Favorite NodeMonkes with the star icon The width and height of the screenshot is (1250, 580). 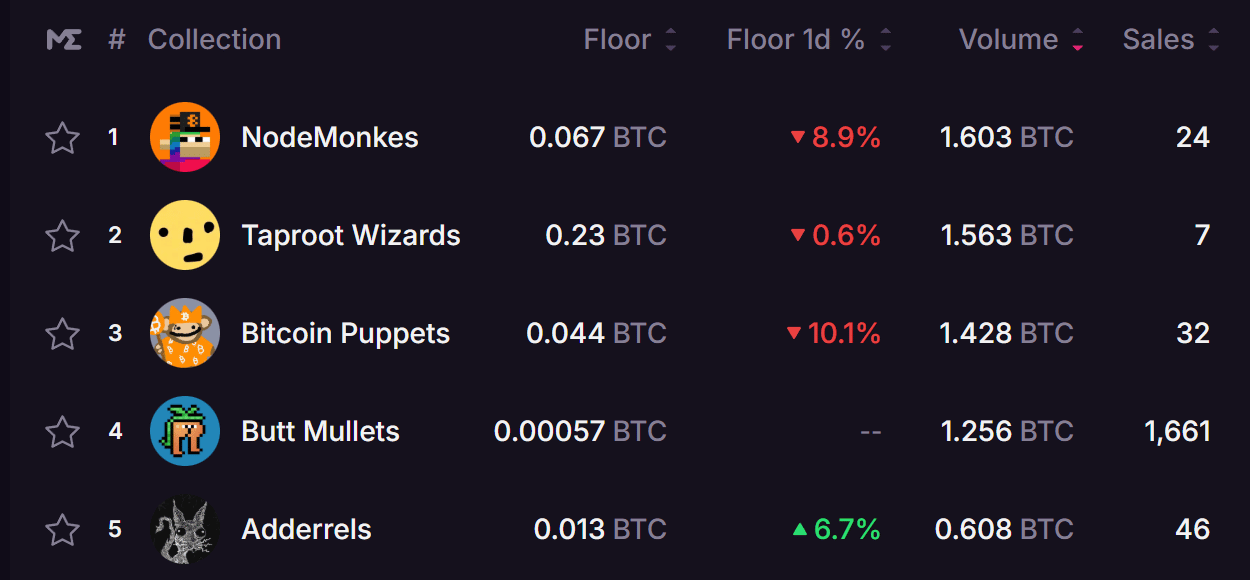pyautogui.click(x=63, y=137)
